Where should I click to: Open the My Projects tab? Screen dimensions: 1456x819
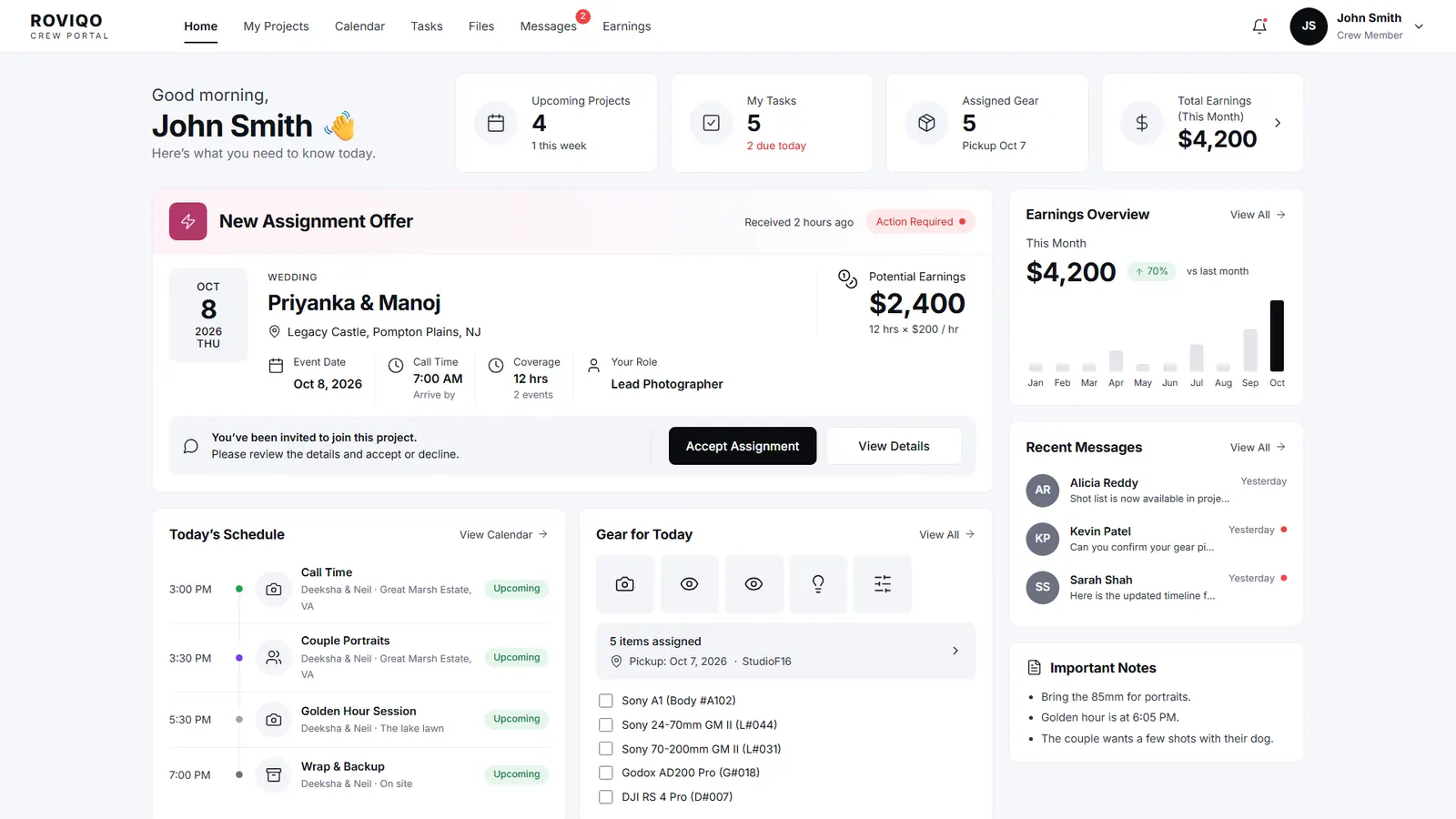276,26
